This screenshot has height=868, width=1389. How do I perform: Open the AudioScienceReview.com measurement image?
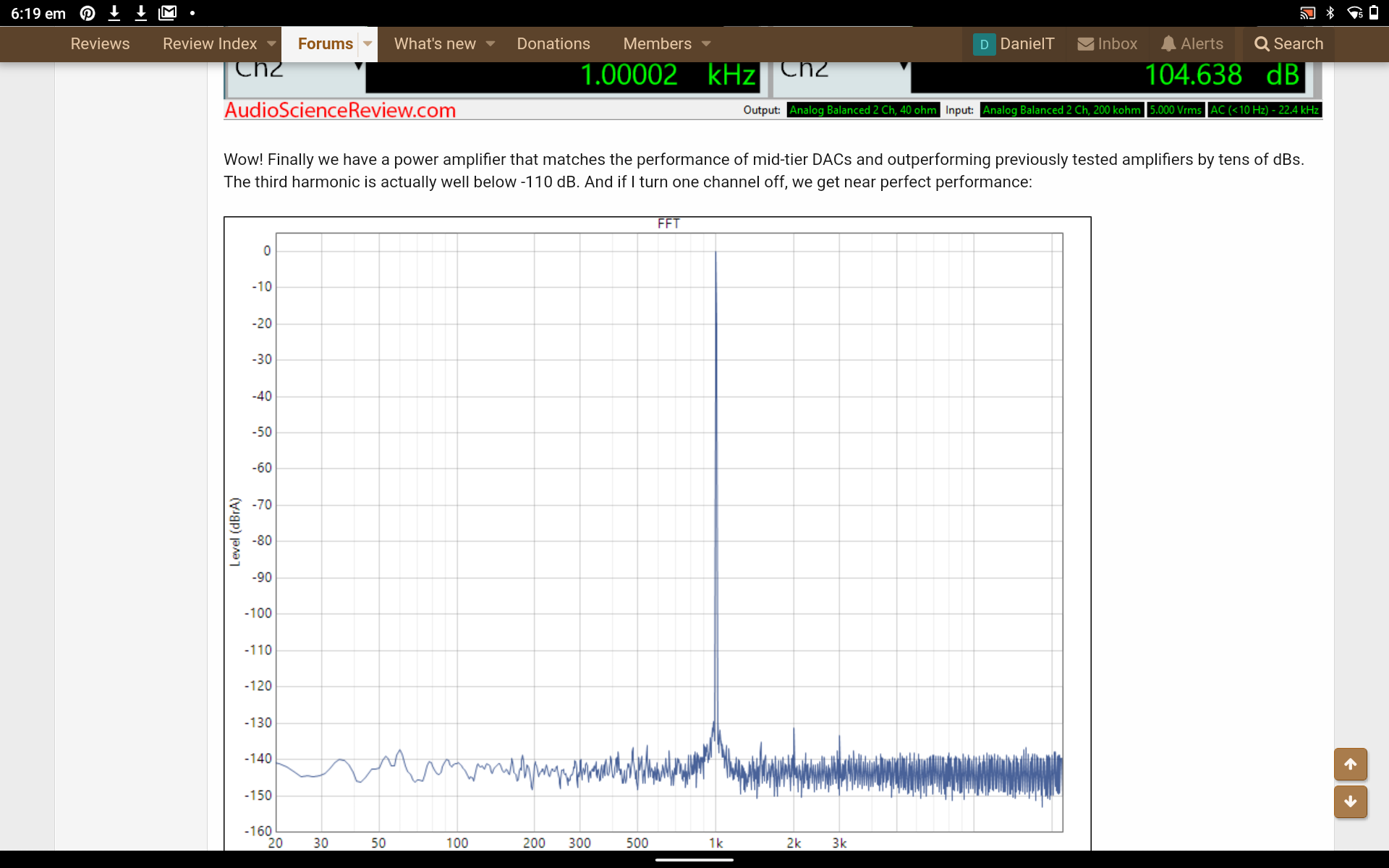coord(773,91)
